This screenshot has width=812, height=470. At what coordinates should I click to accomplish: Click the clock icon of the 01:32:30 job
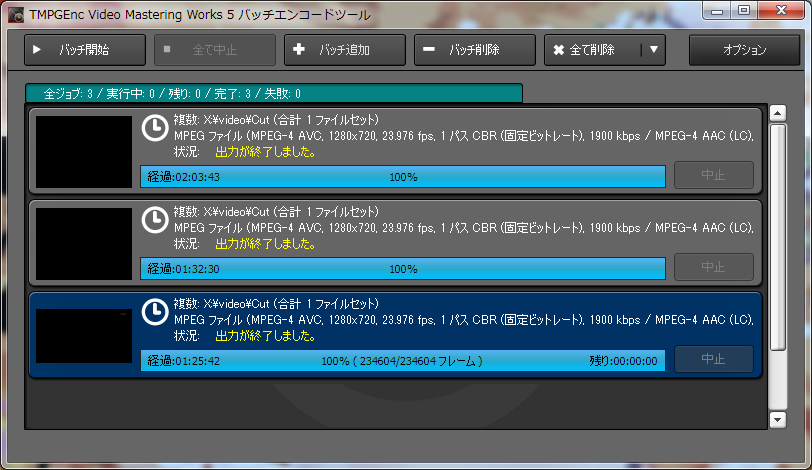[x=155, y=220]
